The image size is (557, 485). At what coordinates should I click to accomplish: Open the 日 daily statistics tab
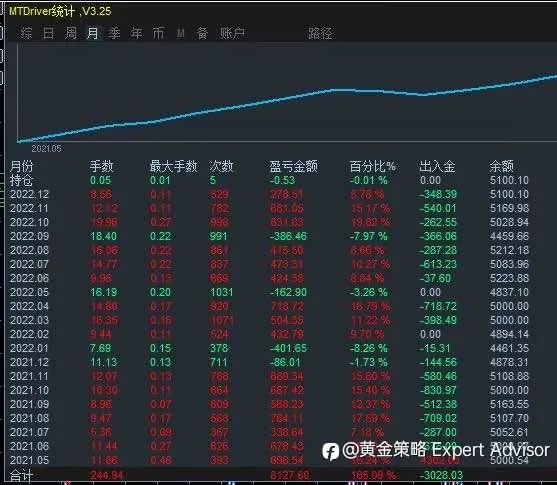(49, 34)
